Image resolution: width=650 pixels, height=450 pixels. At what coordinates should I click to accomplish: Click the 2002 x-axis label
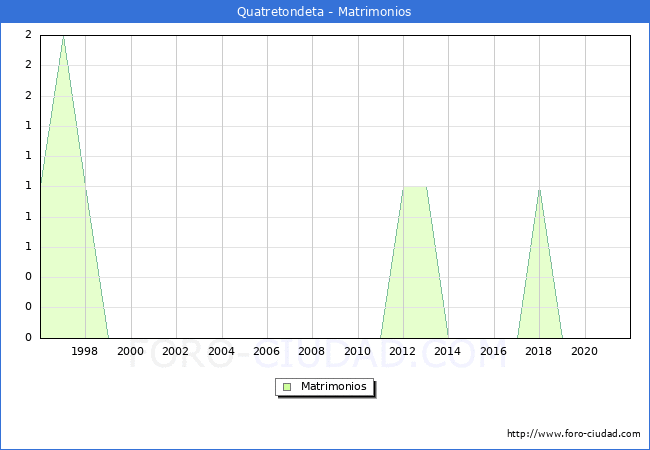click(175, 351)
